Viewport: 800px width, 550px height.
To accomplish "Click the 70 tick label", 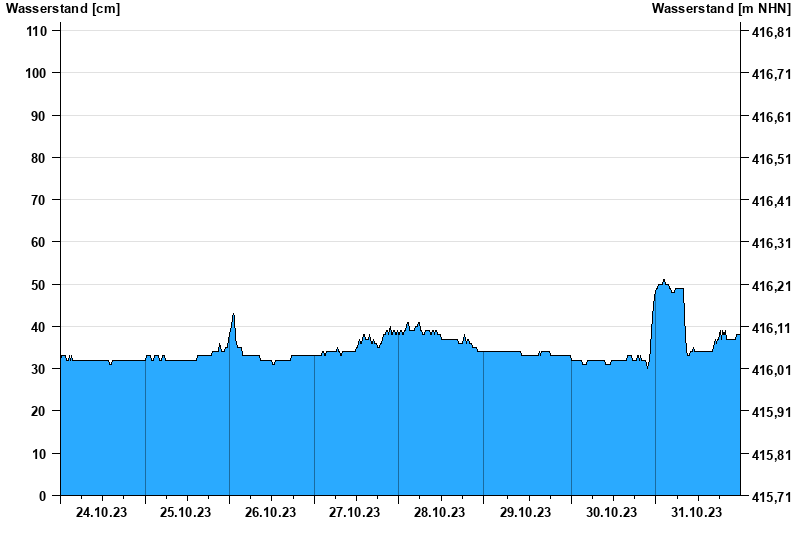I will pyautogui.click(x=39, y=200).
